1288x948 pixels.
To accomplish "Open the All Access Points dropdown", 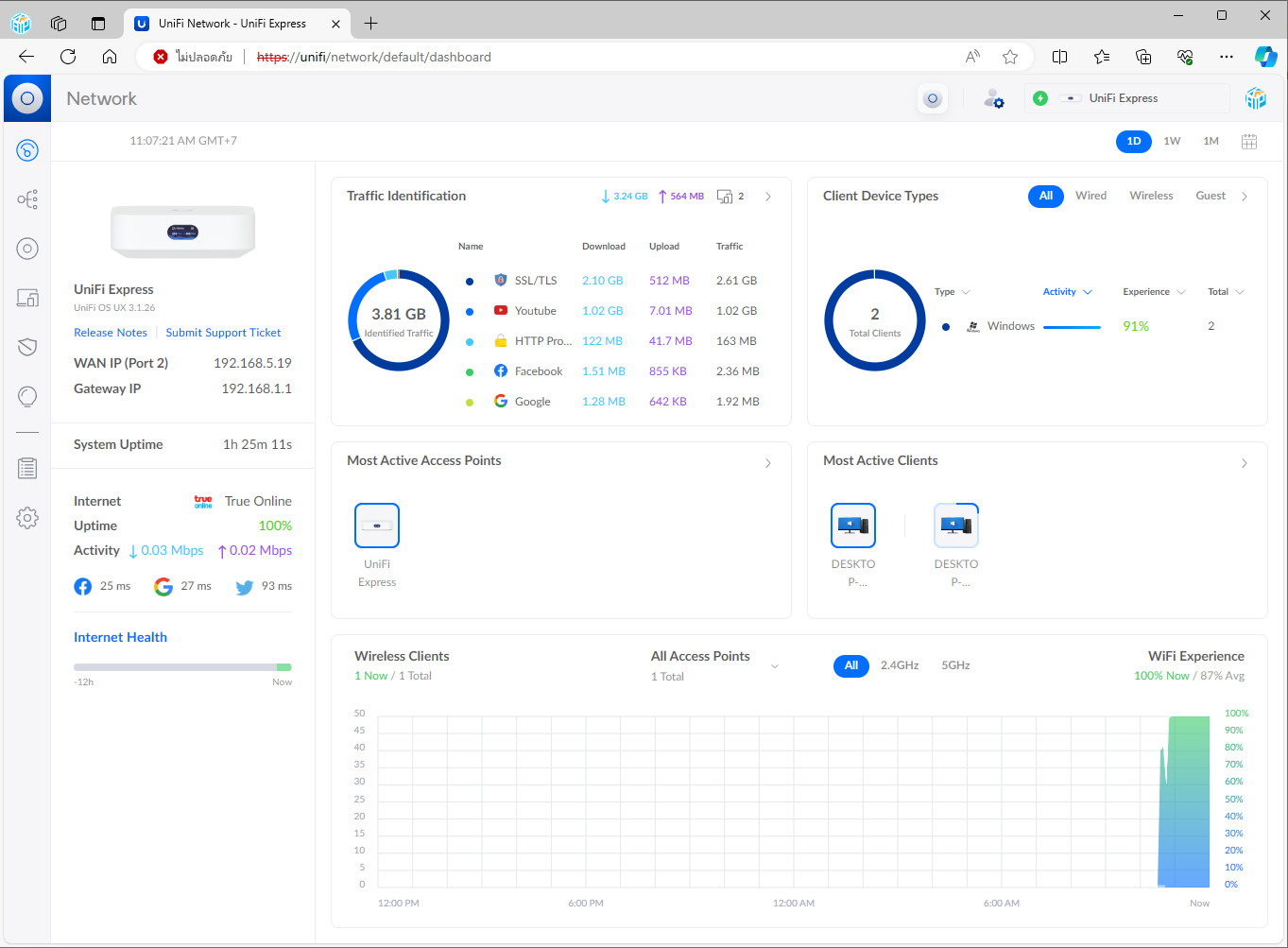I will (714, 665).
